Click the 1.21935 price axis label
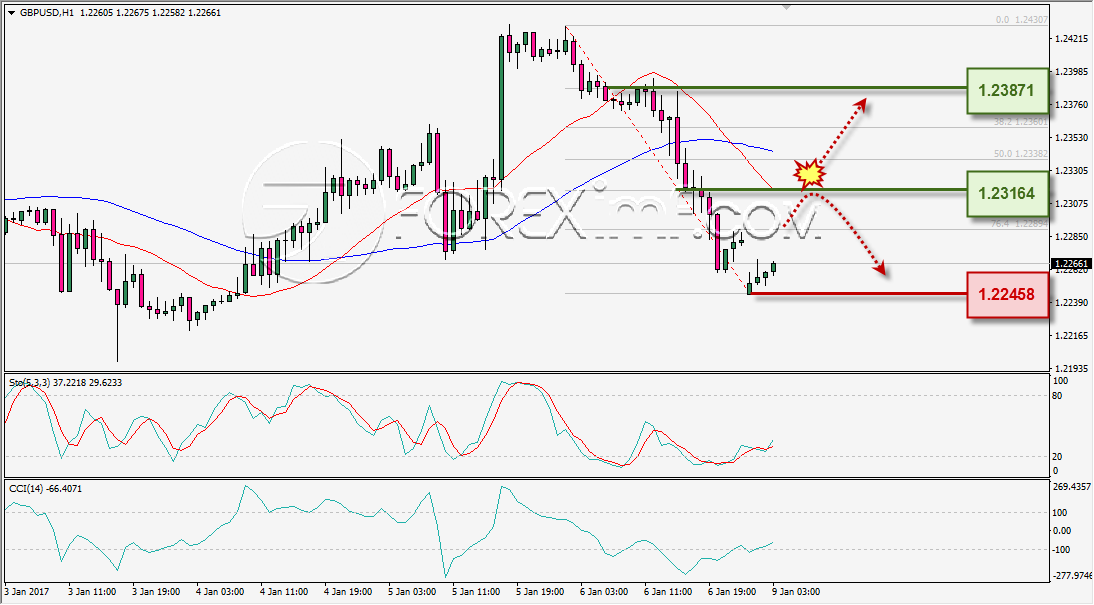 pos(1073,368)
